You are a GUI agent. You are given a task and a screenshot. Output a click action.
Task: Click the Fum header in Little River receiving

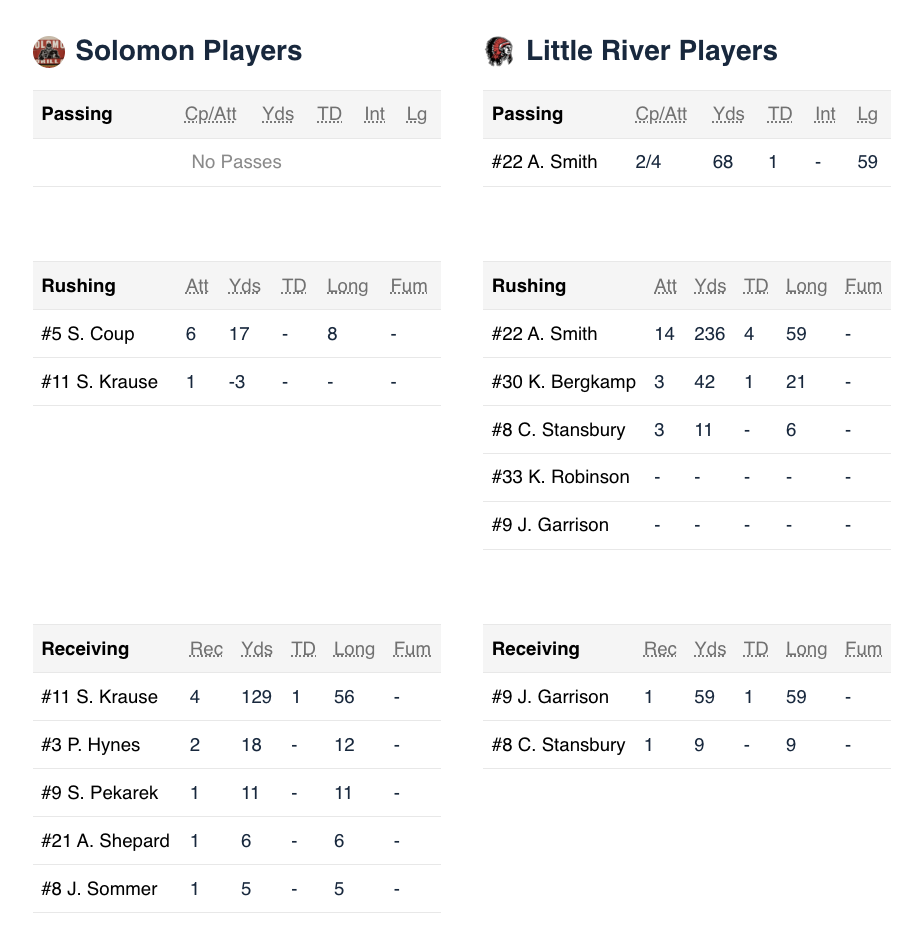pos(863,649)
